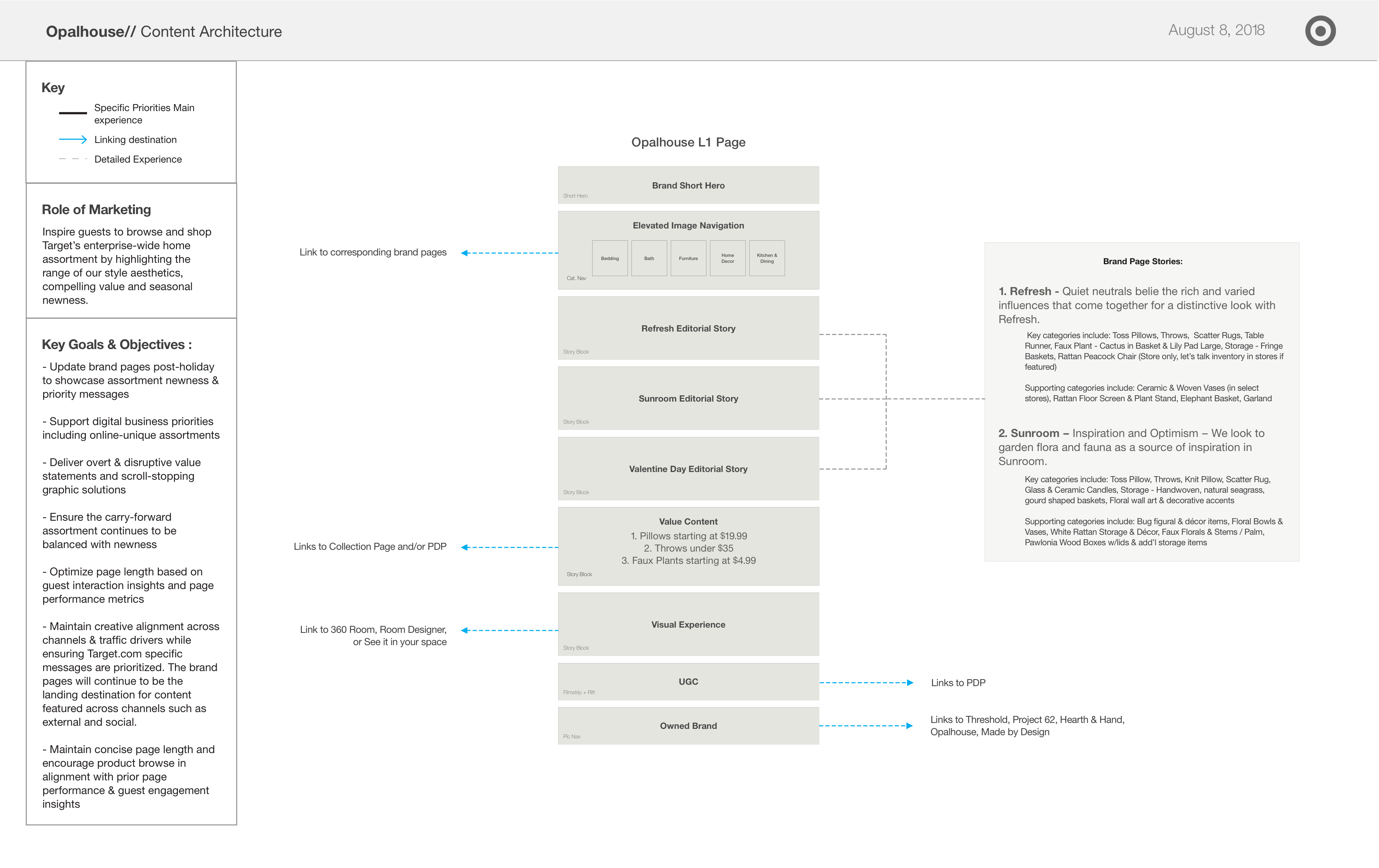This screenshot has height=868, width=1379.
Task: Open the Valentine Day Editorial Story block
Action: (x=688, y=469)
